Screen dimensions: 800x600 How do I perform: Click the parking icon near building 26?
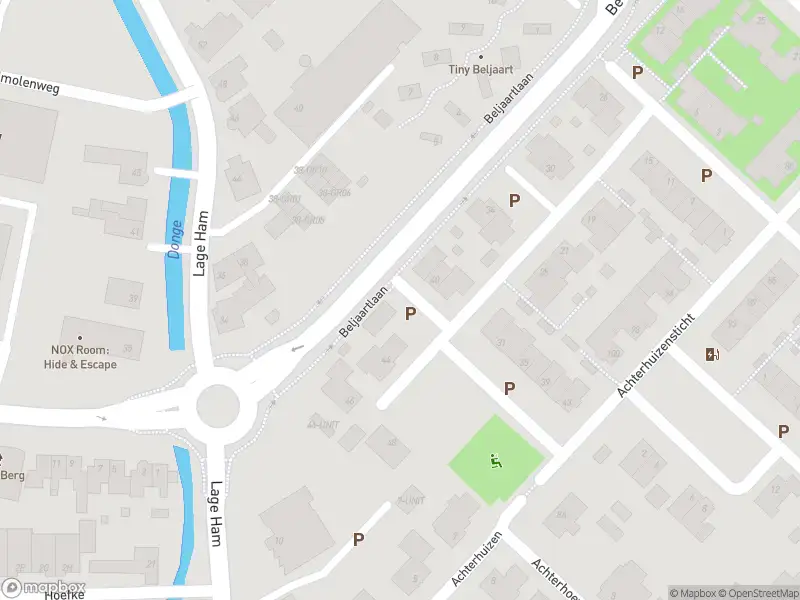(637, 72)
